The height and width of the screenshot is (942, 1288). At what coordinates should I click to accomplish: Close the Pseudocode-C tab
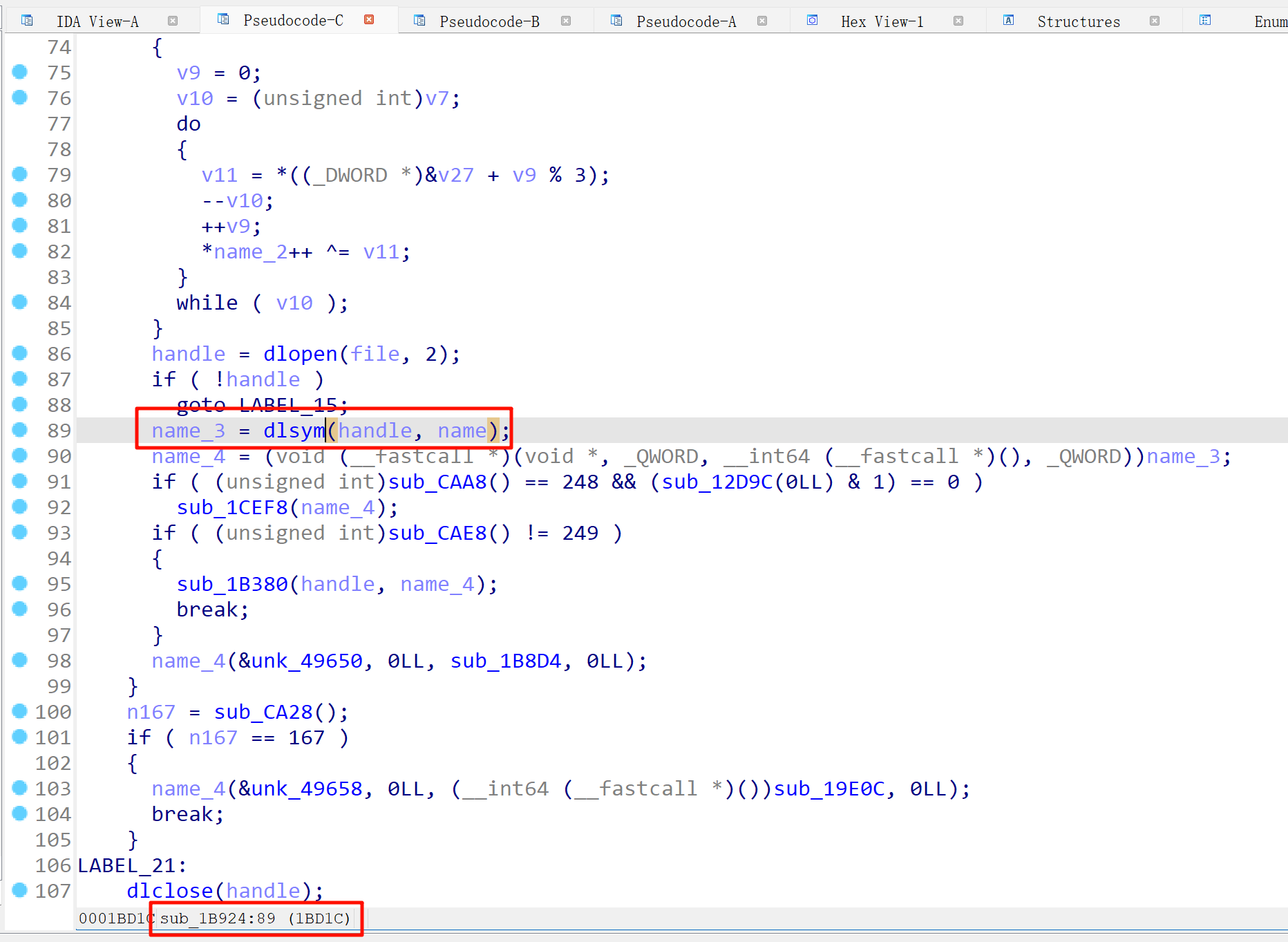[x=369, y=20]
